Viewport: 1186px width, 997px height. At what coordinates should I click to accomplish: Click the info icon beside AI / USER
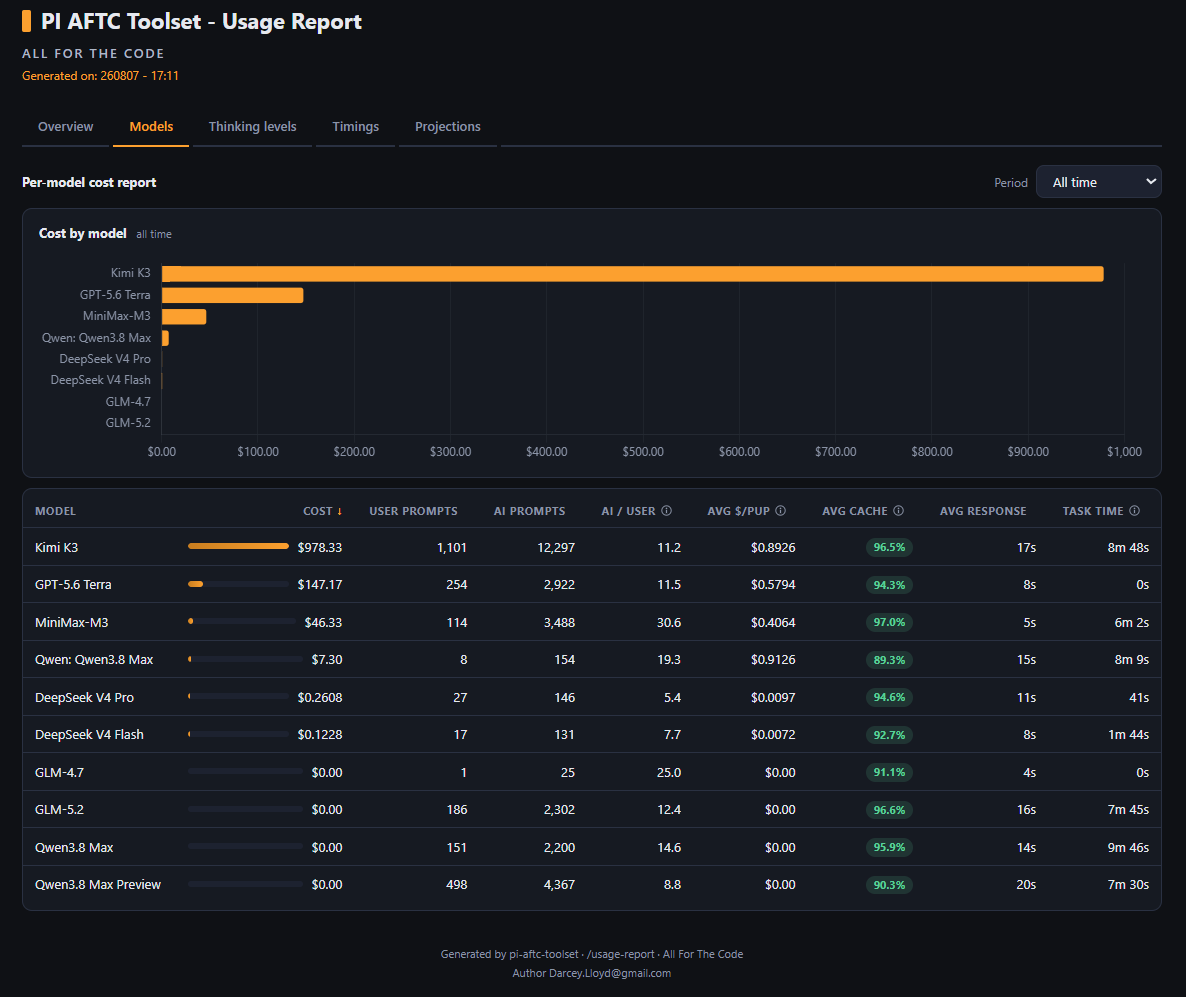pyautogui.click(x=666, y=511)
